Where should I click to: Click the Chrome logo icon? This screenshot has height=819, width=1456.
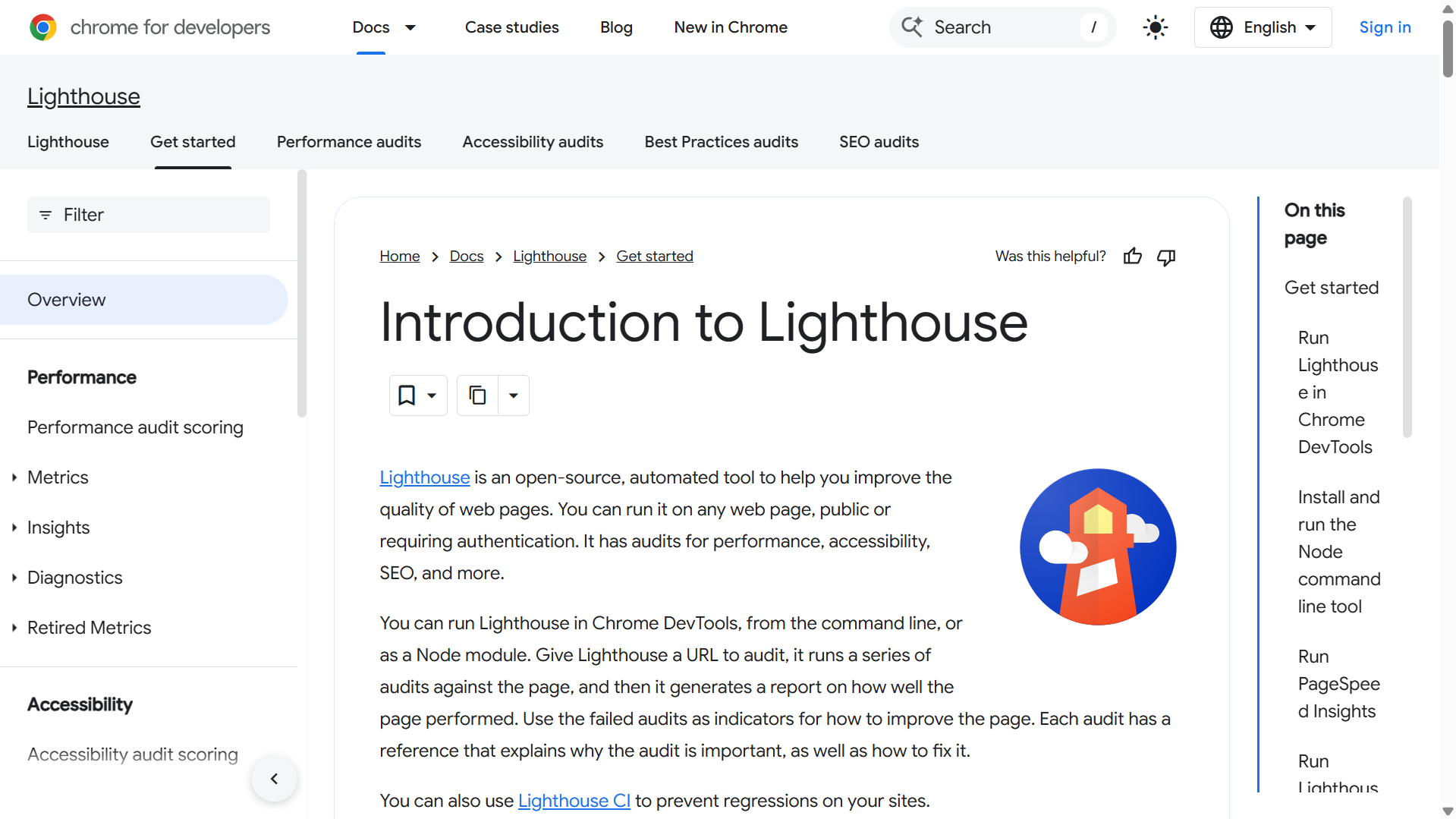pos(43,27)
